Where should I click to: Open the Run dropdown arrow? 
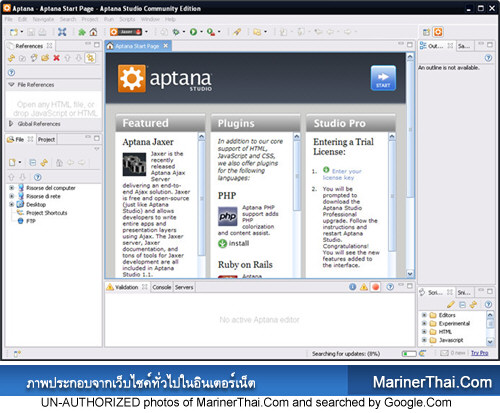(201, 32)
